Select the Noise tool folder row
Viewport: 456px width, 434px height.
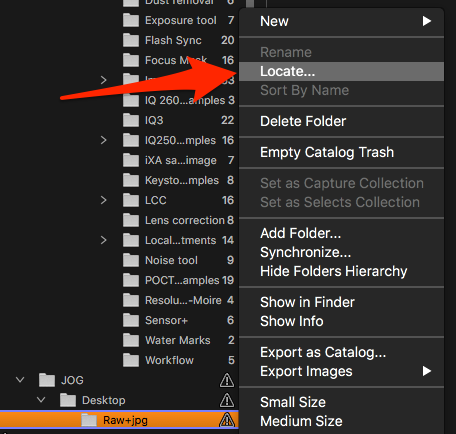point(178,260)
